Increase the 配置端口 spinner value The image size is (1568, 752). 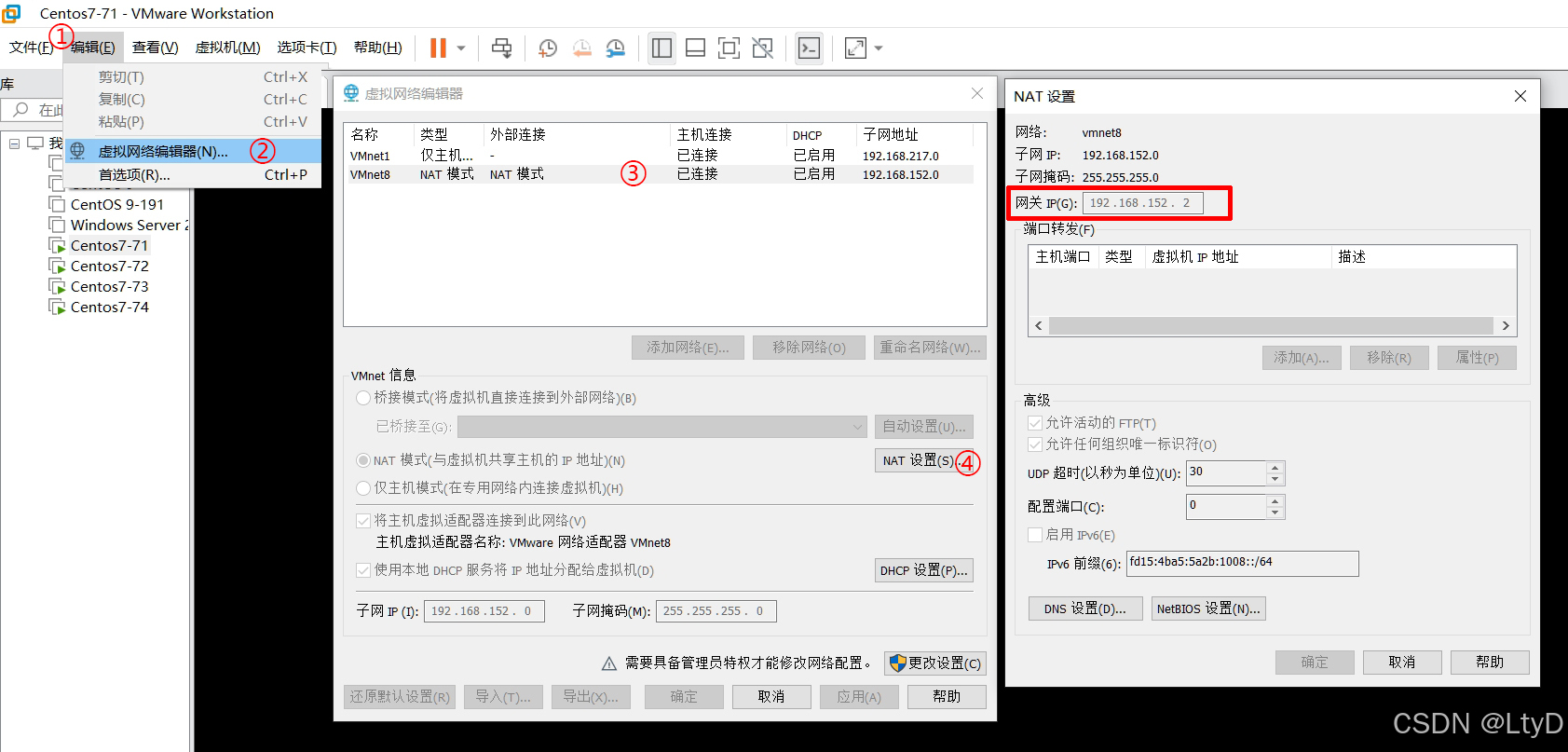1275,501
